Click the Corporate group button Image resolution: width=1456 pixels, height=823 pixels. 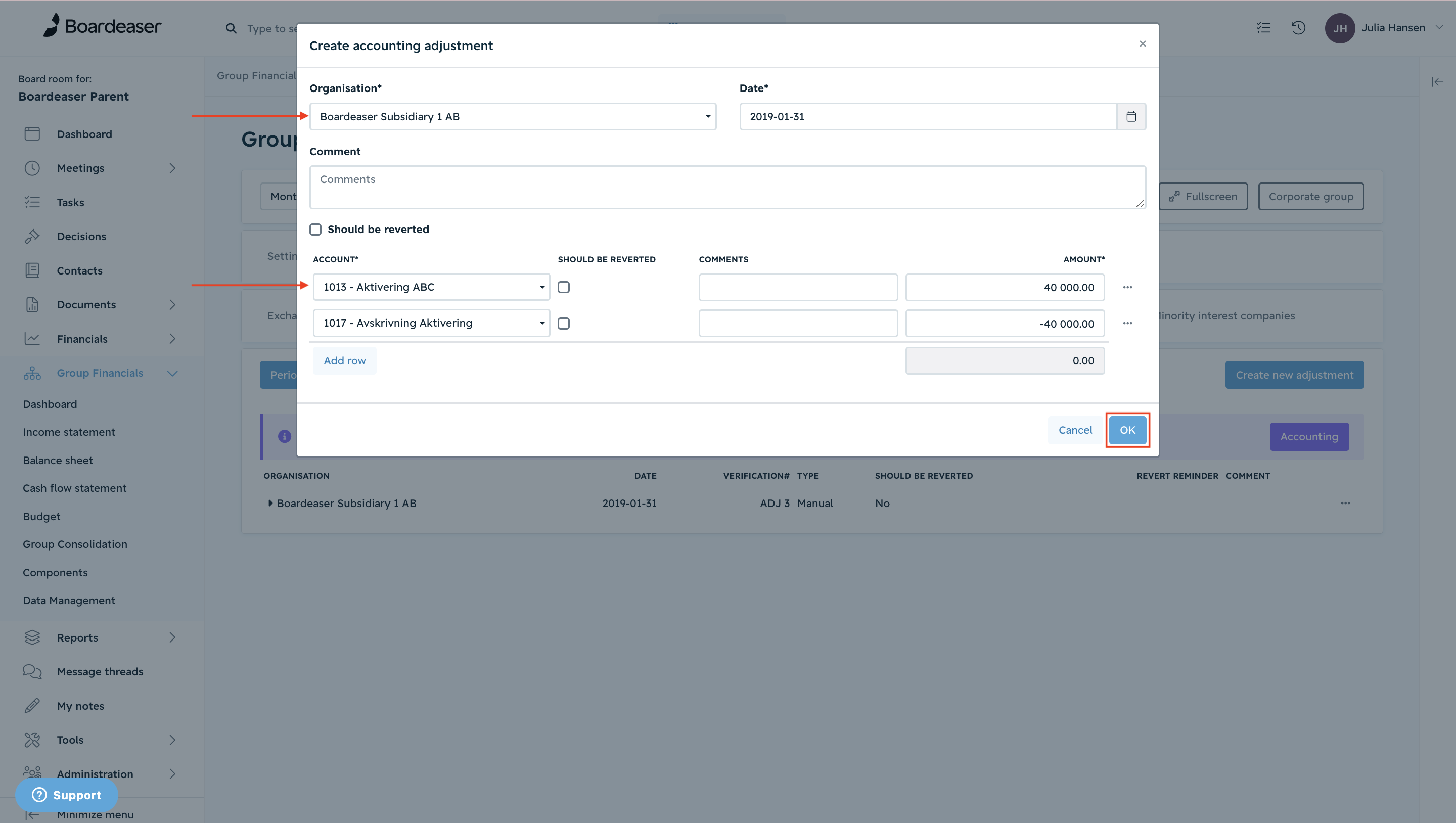click(x=1311, y=196)
